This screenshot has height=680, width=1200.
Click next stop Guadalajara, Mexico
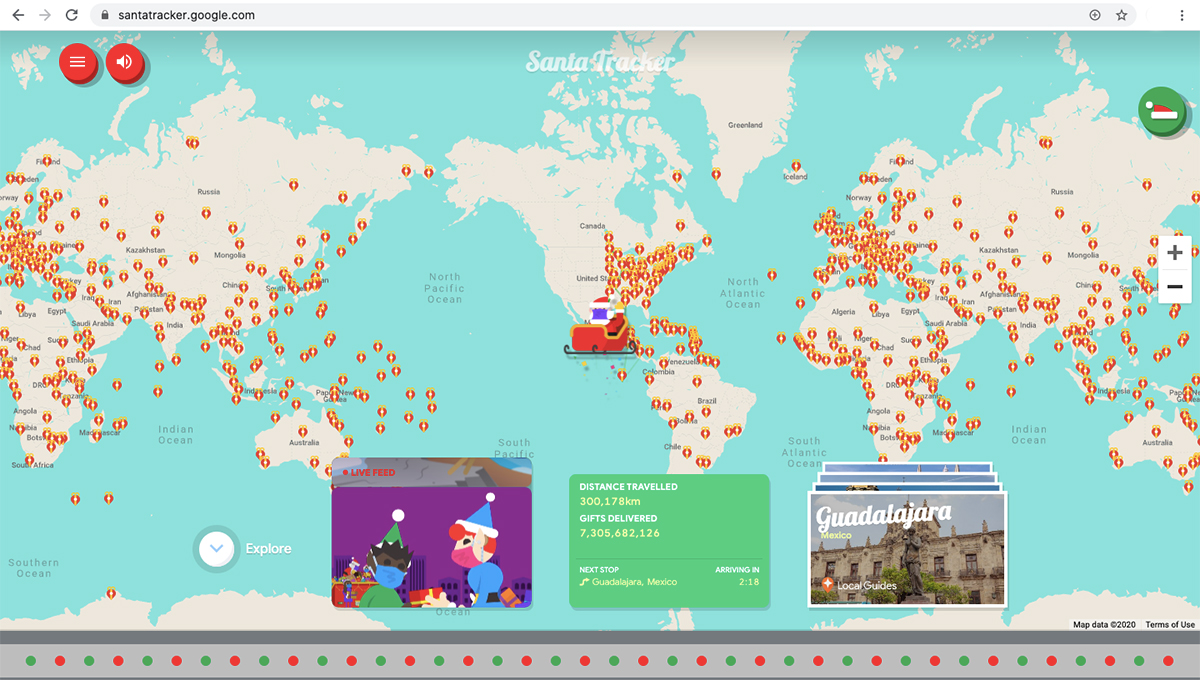tap(628, 582)
